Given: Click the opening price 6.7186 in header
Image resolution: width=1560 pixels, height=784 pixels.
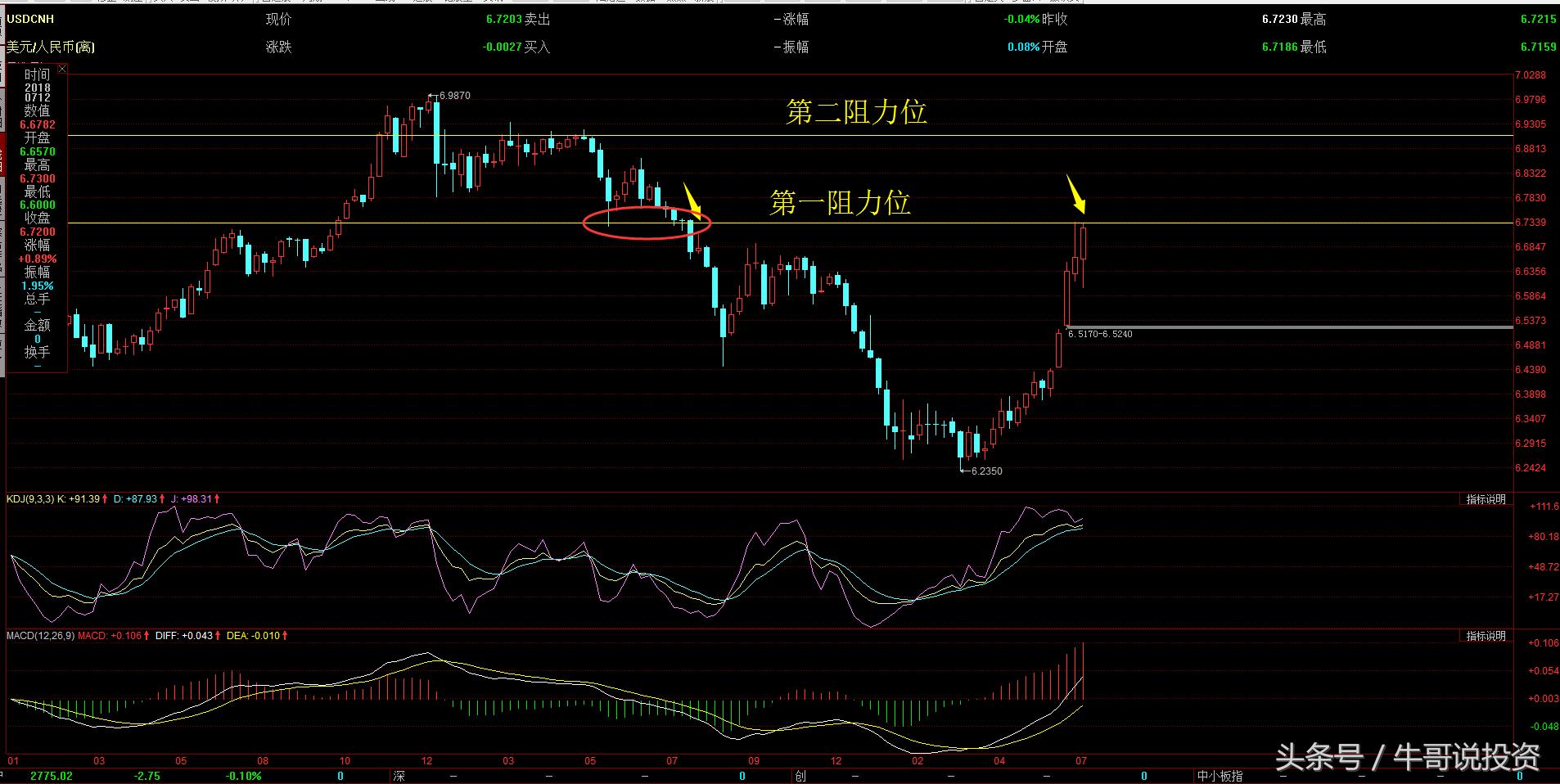Looking at the screenshot, I should click(1280, 47).
